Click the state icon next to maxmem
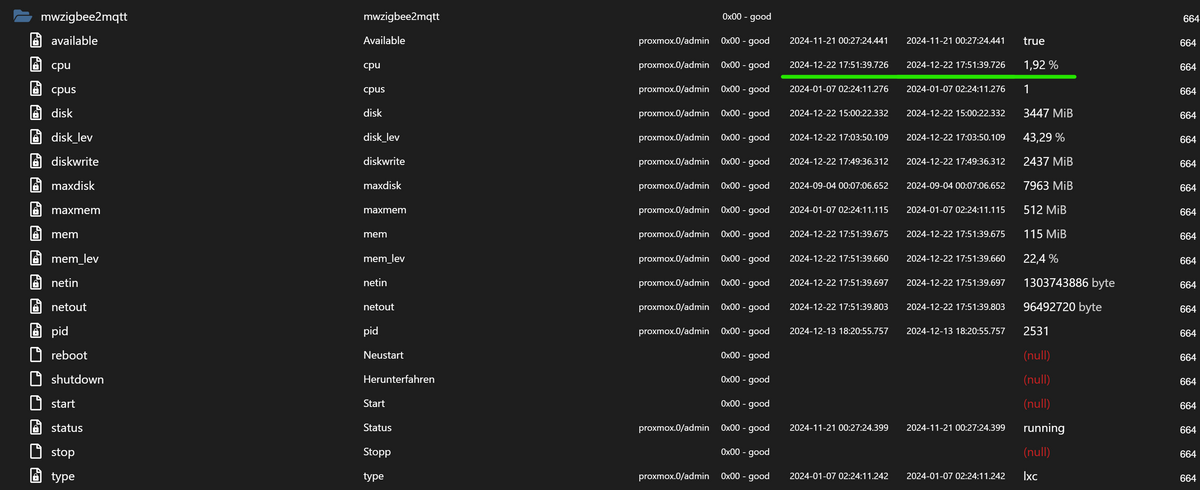1200x490 pixels. (x=36, y=210)
